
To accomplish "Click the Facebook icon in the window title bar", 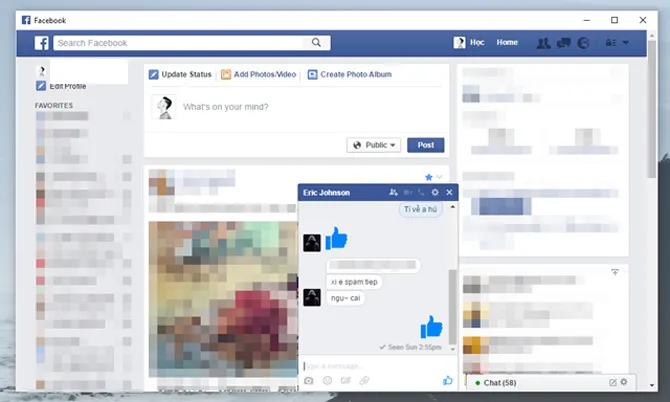I will [26, 20].
